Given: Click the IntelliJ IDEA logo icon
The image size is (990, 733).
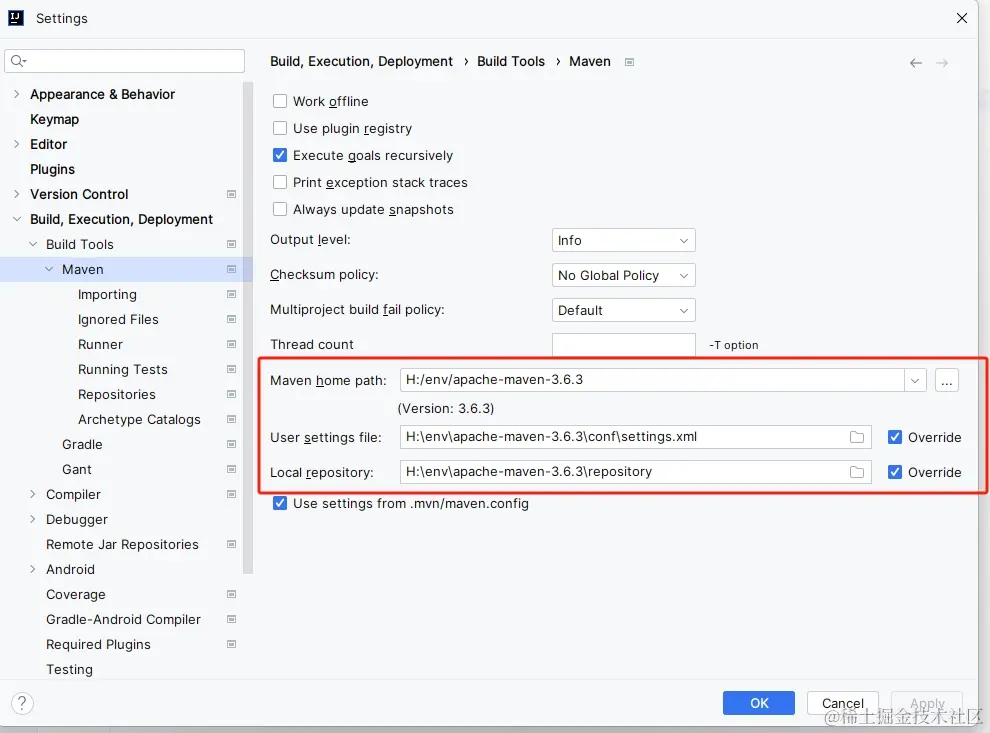Looking at the screenshot, I should tap(16, 18).
